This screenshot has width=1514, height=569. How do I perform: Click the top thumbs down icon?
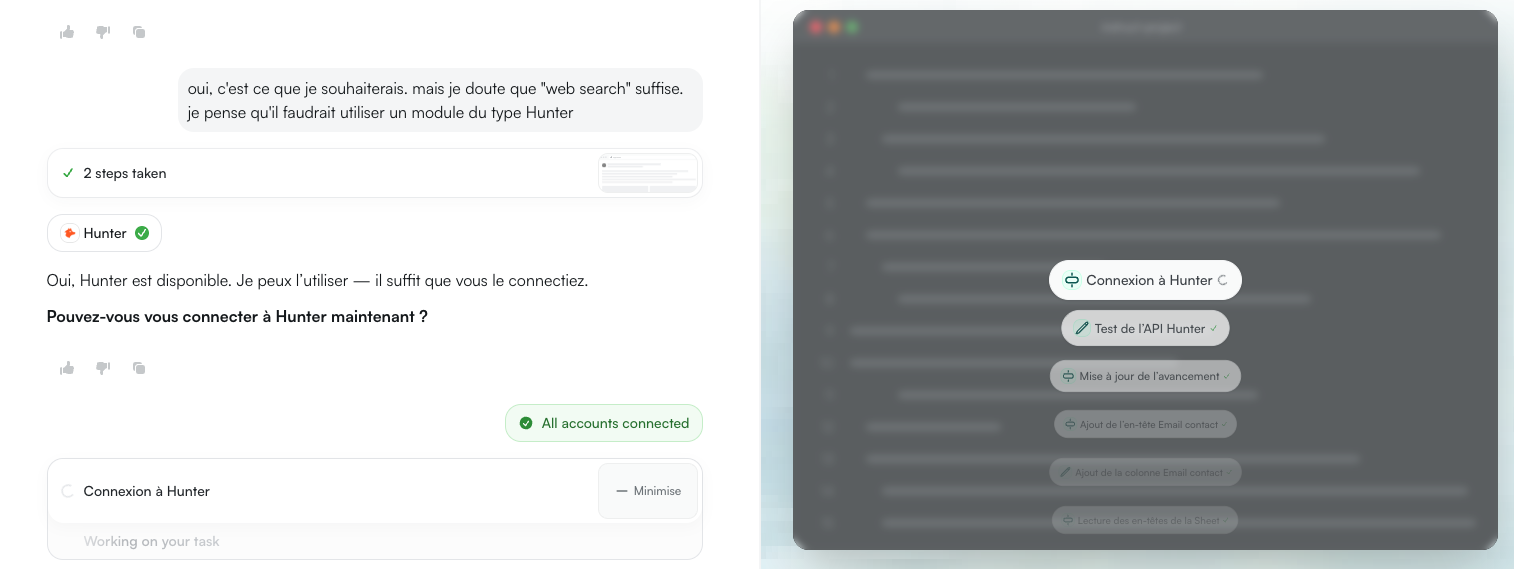(103, 32)
